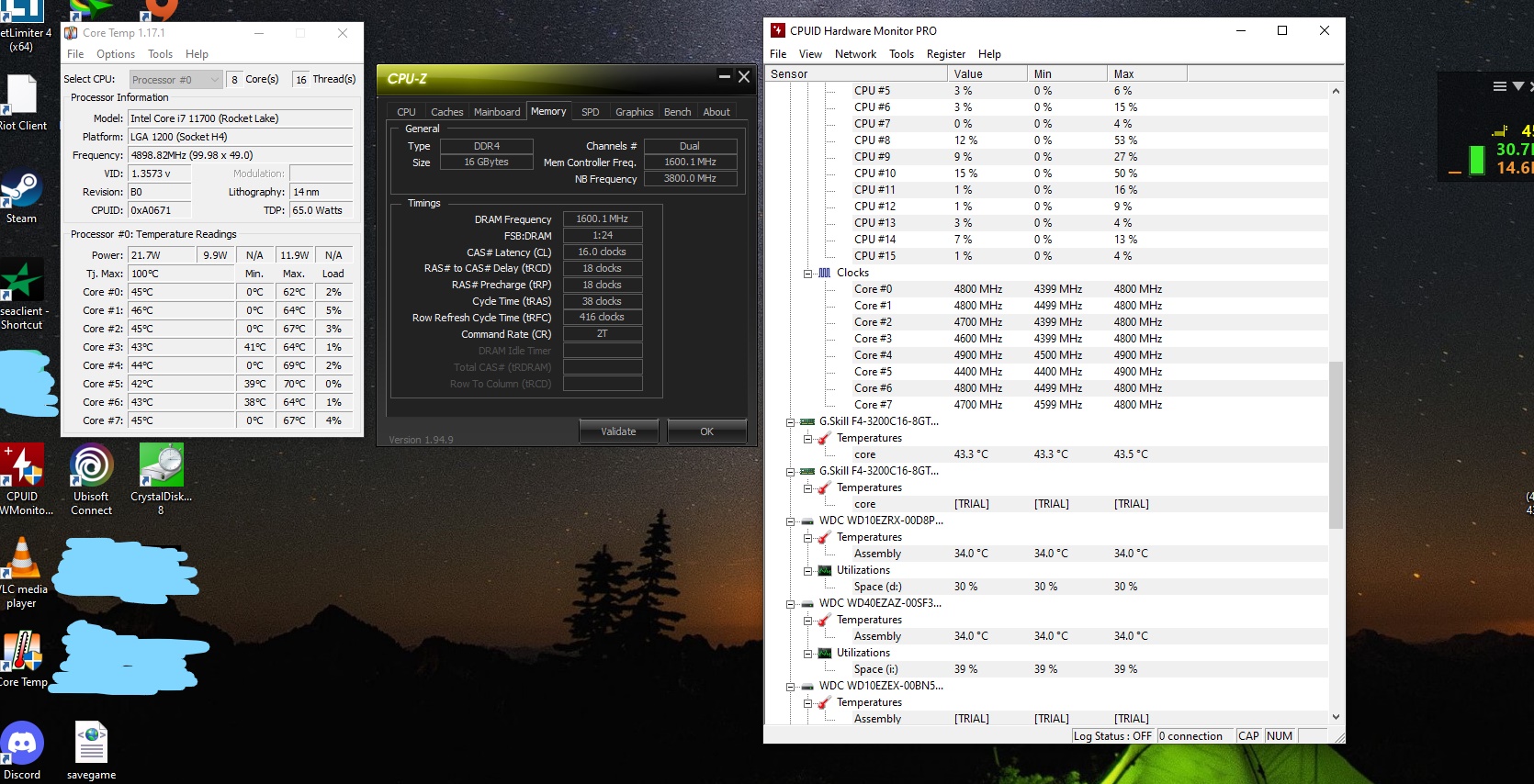Screen dimensions: 1534x784
Task: Select the CrystalDiskInfo 8 desktop icon
Action: [x=161, y=479]
